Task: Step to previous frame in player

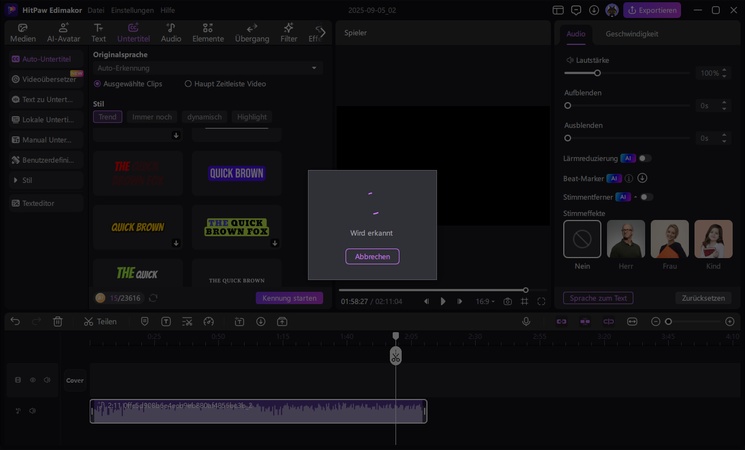Action: 427,301
